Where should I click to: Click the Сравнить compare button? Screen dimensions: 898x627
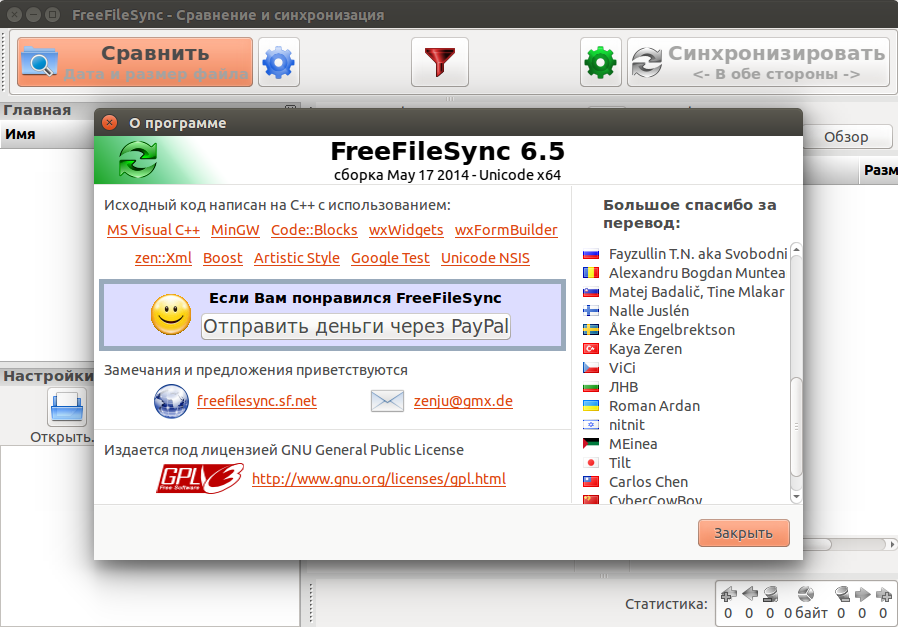tap(135, 62)
